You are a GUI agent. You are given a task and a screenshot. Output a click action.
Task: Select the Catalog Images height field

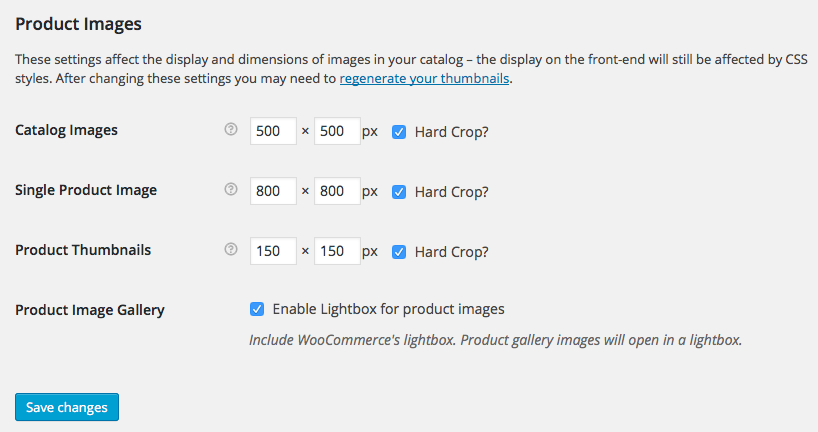tap(337, 131)
